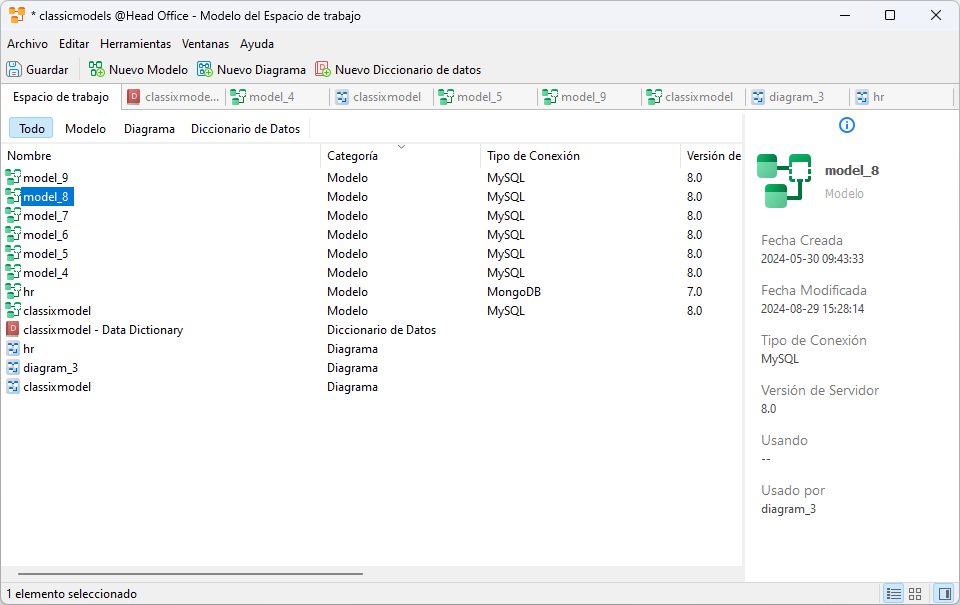Open the diagram_3 tab
Image resolution: width=960 pixels, height=605 pixels.
(797, 97)
